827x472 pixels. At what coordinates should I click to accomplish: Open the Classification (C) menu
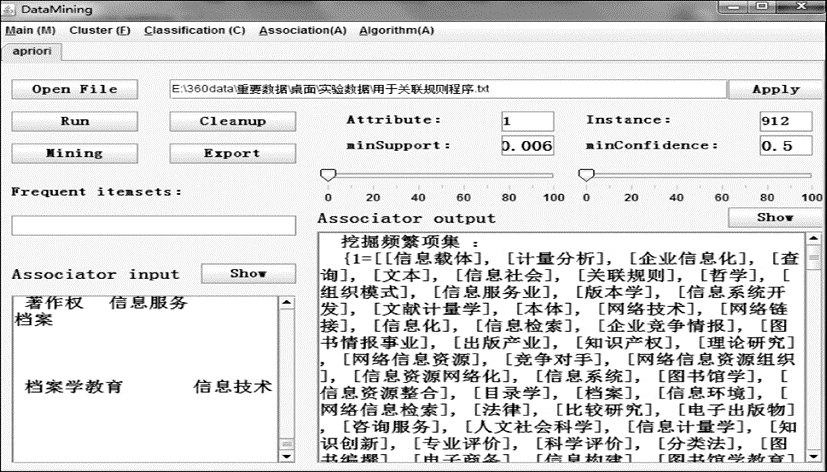point(195,31)
